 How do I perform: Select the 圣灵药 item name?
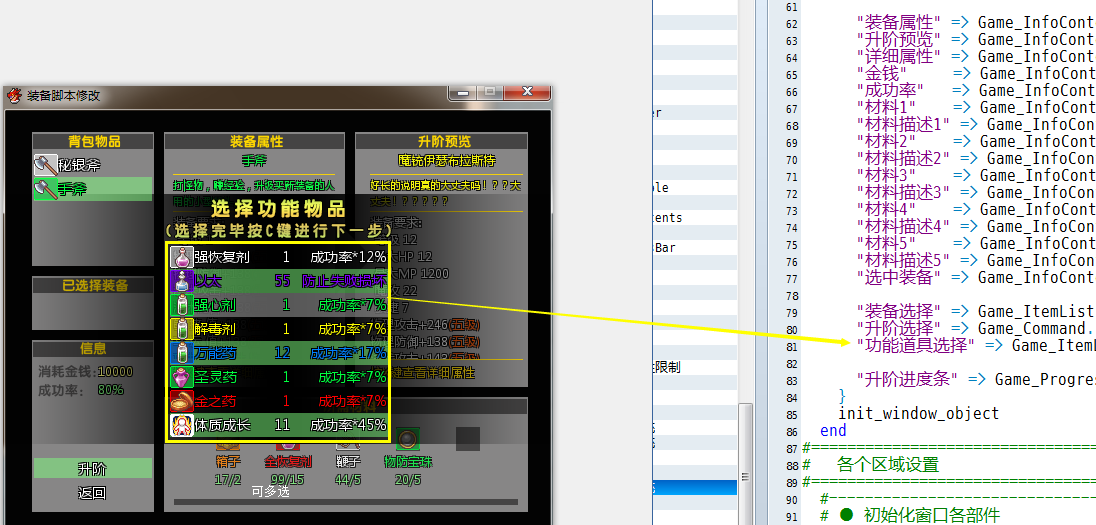pos(215,377)
